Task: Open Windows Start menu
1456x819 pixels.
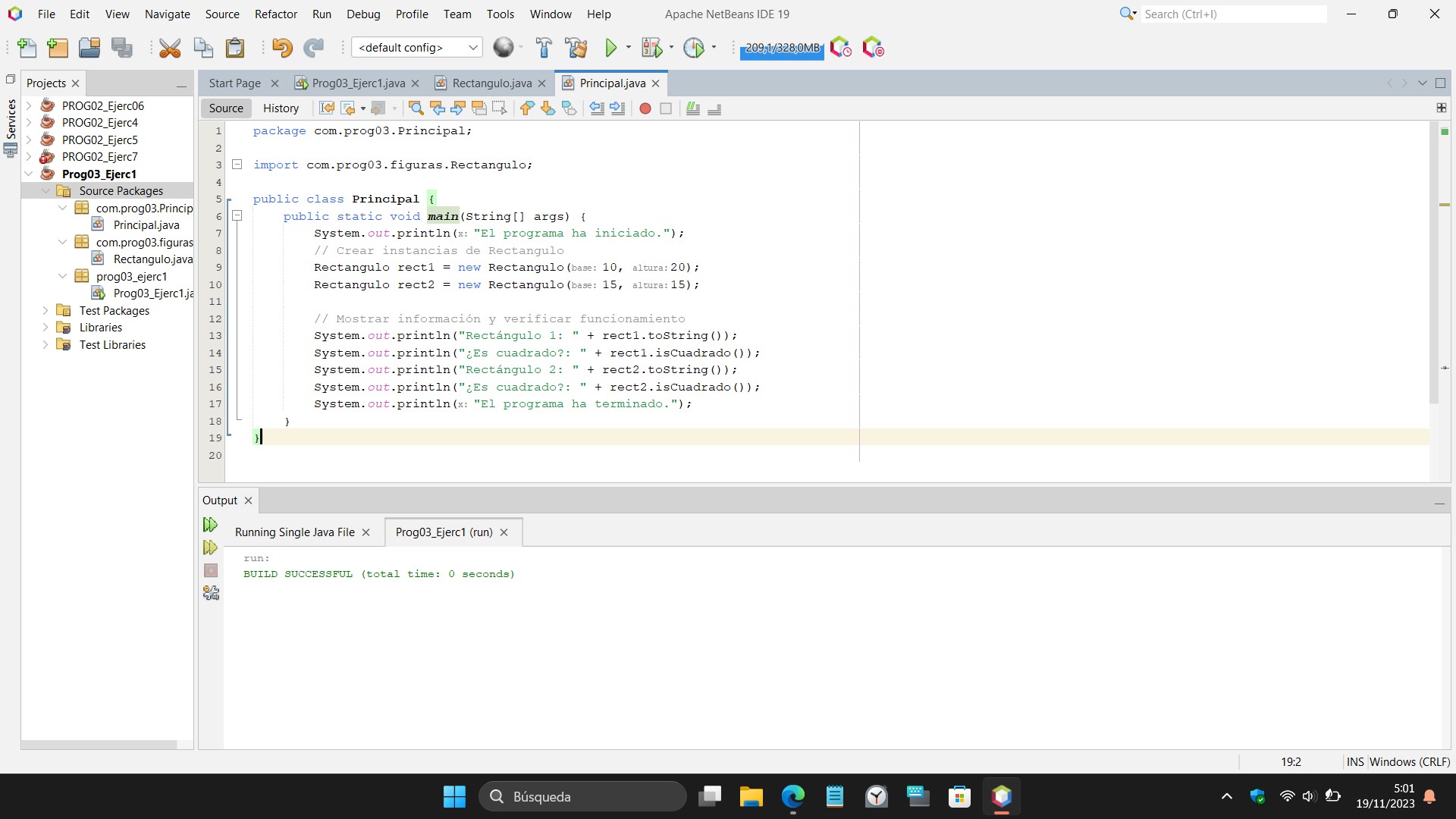Action: (x=454, y=796)
